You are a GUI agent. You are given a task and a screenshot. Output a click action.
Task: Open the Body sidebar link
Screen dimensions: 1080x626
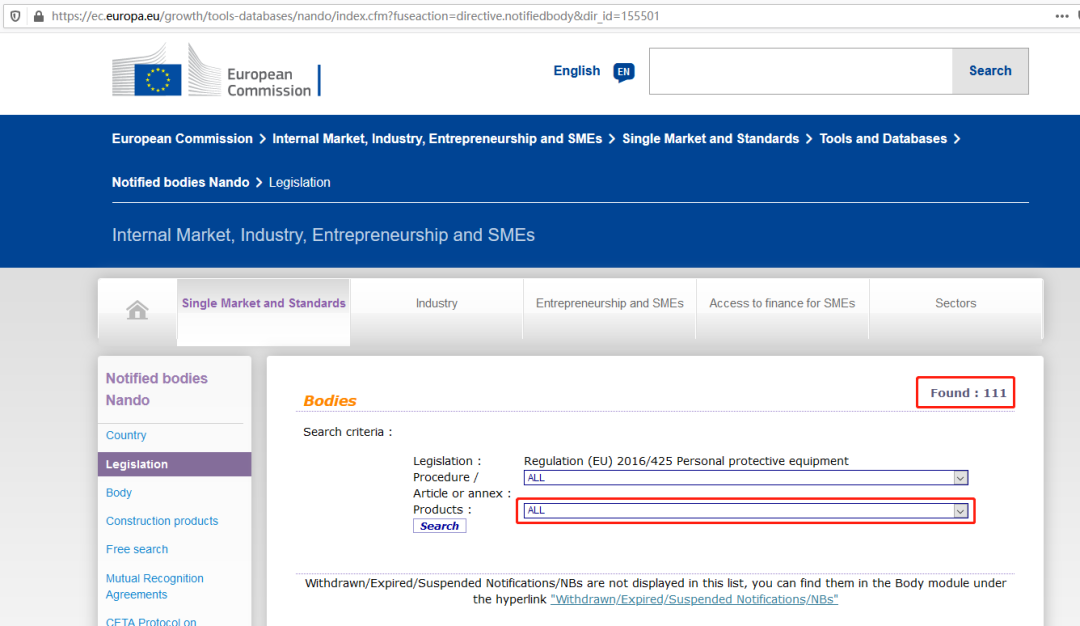118,492
